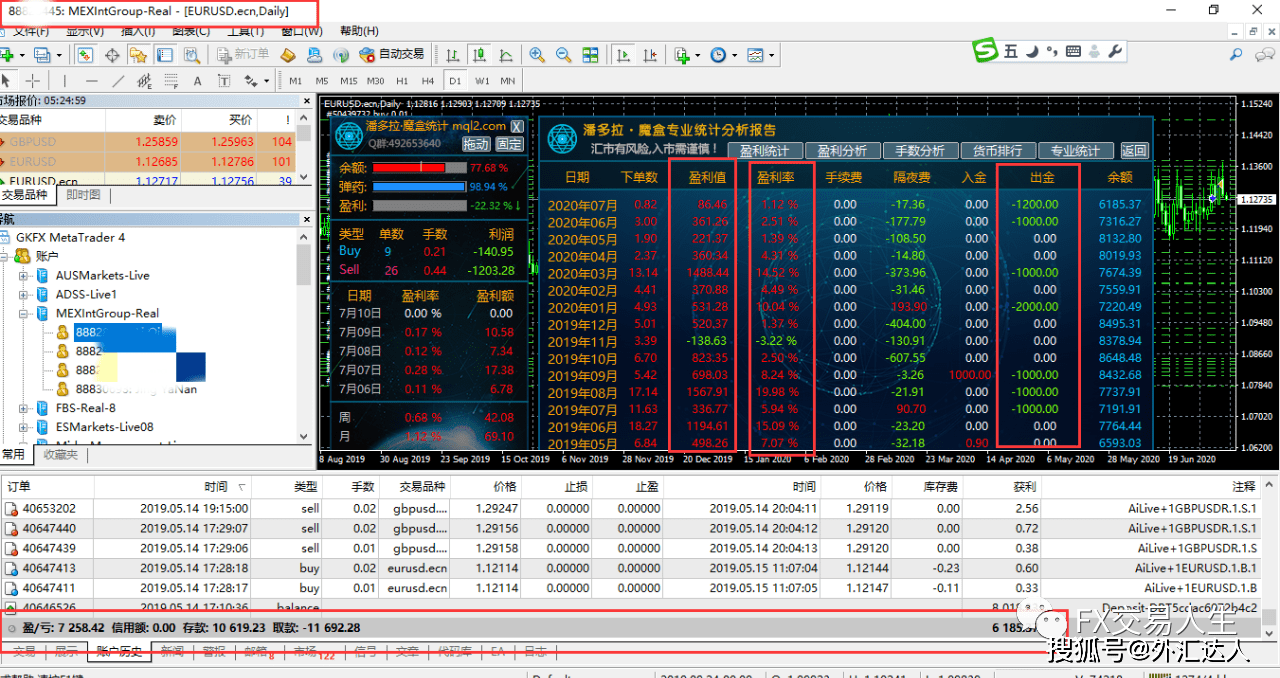Switch timeframe to H4
Image resolution: width=1280 pixels, height=678 pixels.
point(428,81)
